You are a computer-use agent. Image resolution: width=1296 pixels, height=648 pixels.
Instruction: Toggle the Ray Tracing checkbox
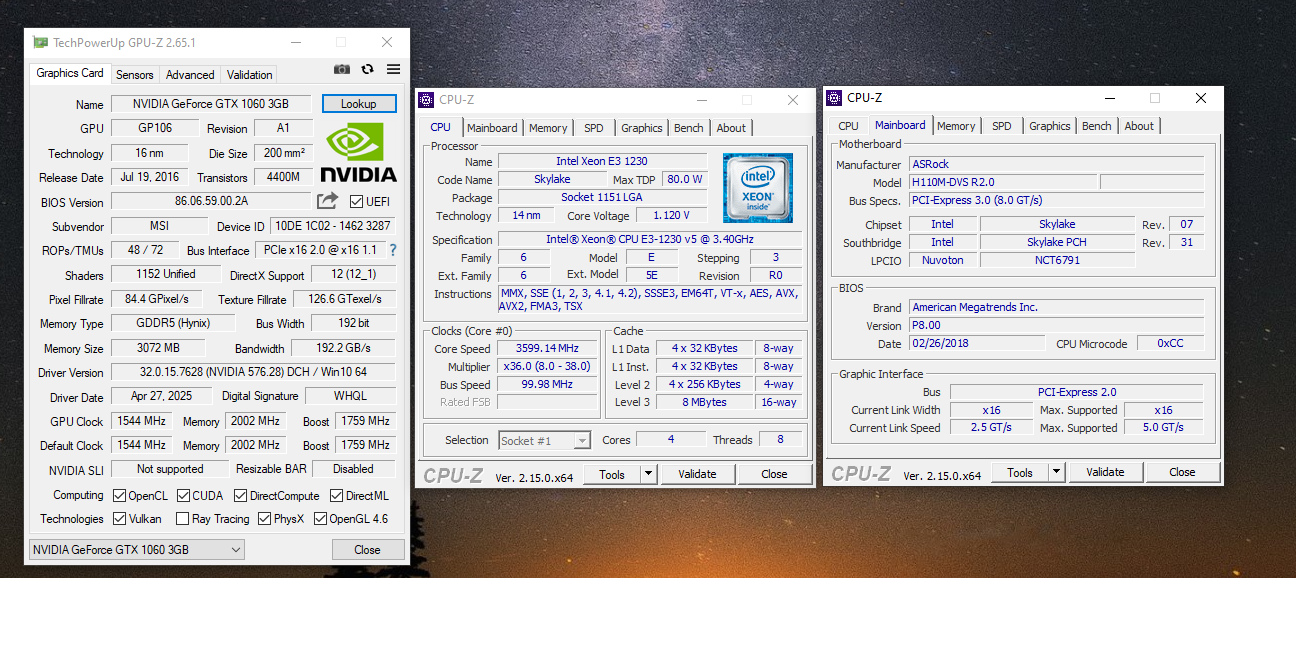pos(183,519)
